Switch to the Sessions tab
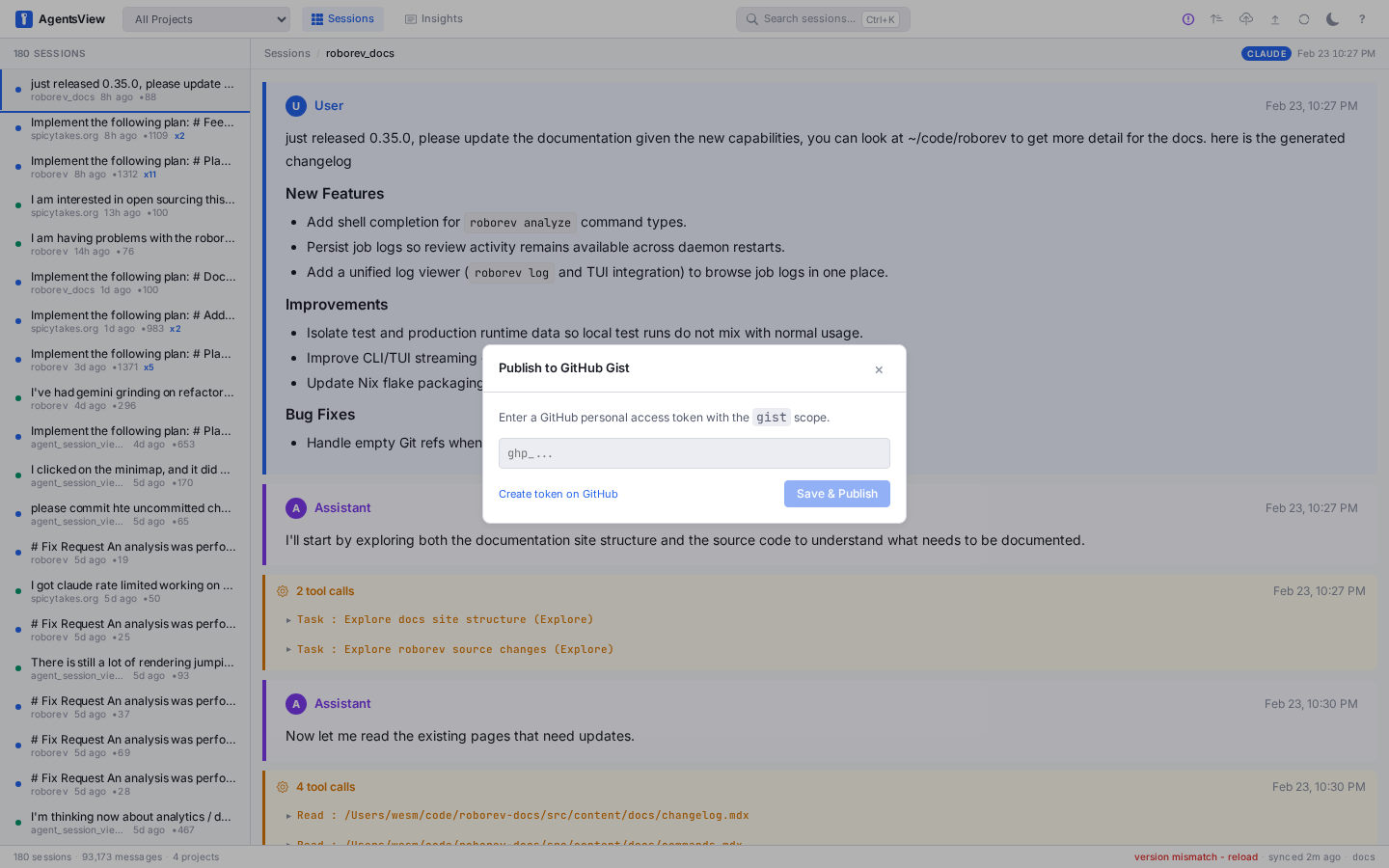Image resolution: width=1389 pixels, height=868 pixels. click(342, 18)
